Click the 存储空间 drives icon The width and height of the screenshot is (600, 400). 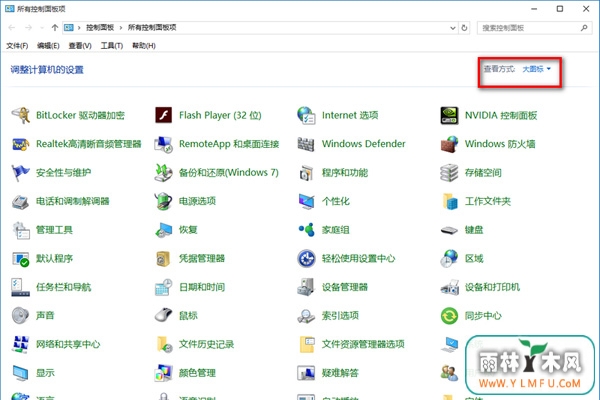pos(449,173)
